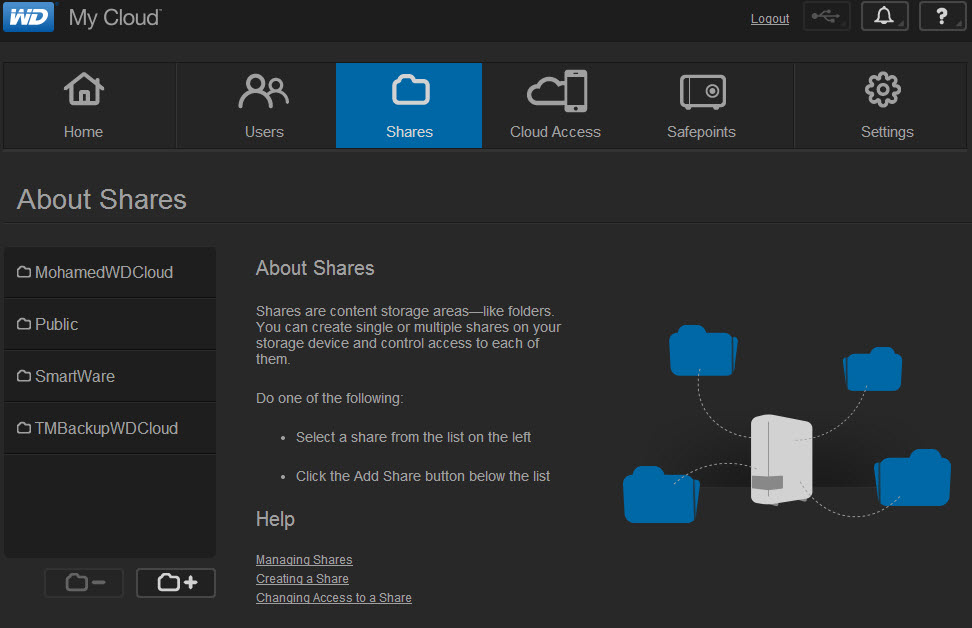Open the Settings tab

coord(881,105)
